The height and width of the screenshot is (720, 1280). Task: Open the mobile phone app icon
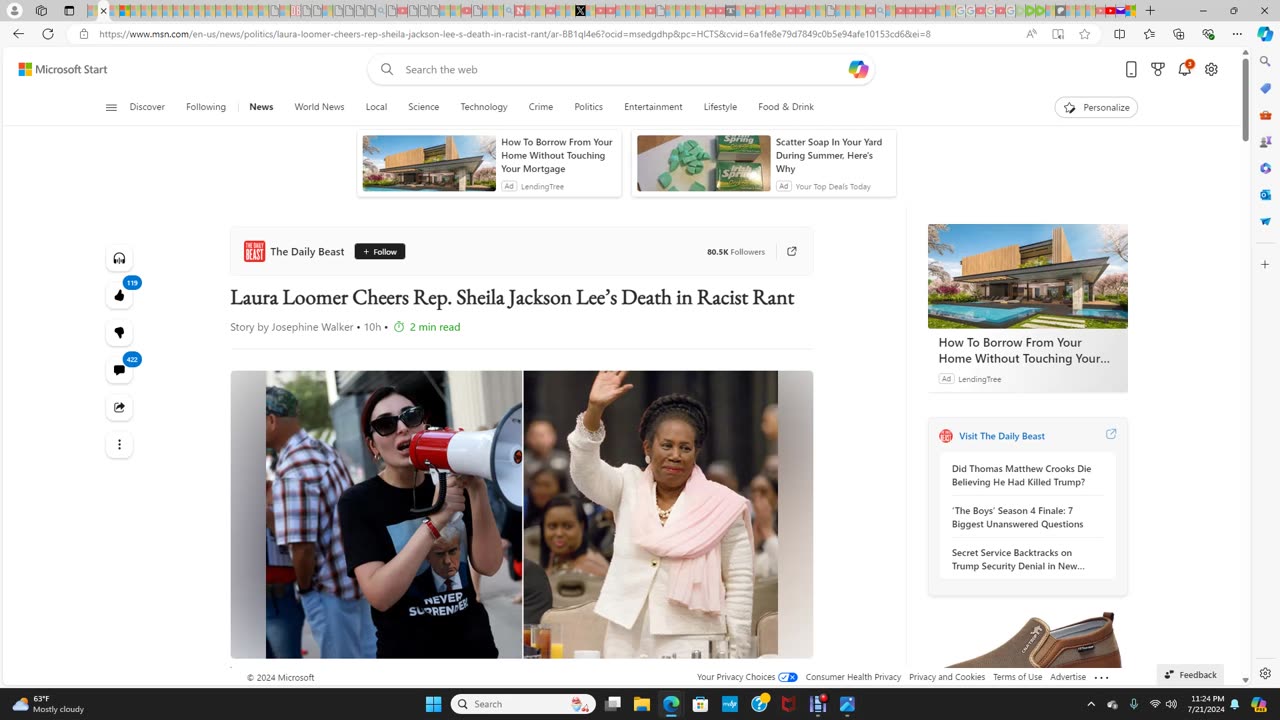pos(1131,69)
